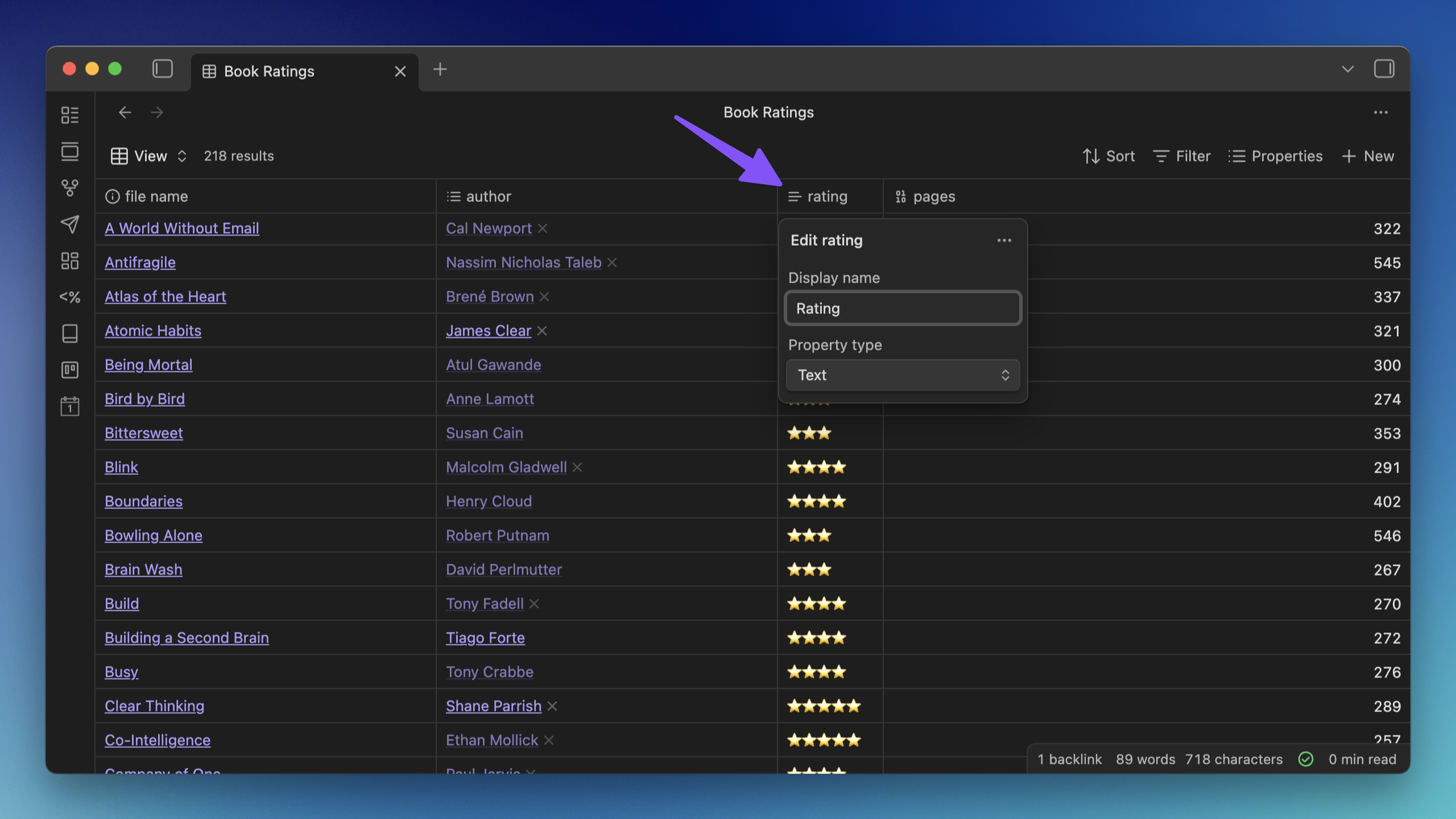Screen dimensions: 1456x819
Task: Click the Display name input field
Action: (x=903, y=309)
